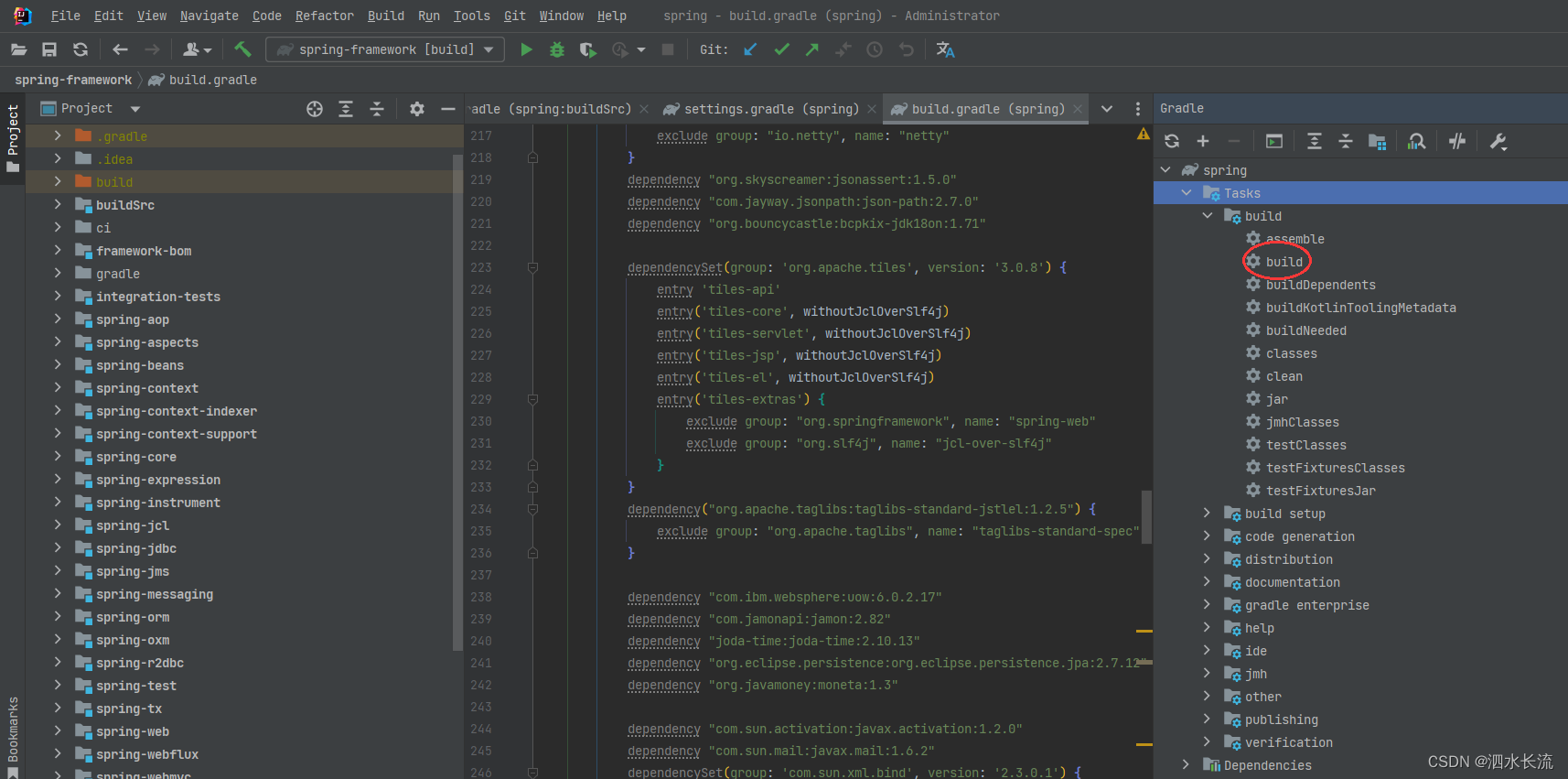This screenshot has height=779, width=1568.
Task: Click the Gradle analyze dependencies icon
Action: tap(1417, 141)
